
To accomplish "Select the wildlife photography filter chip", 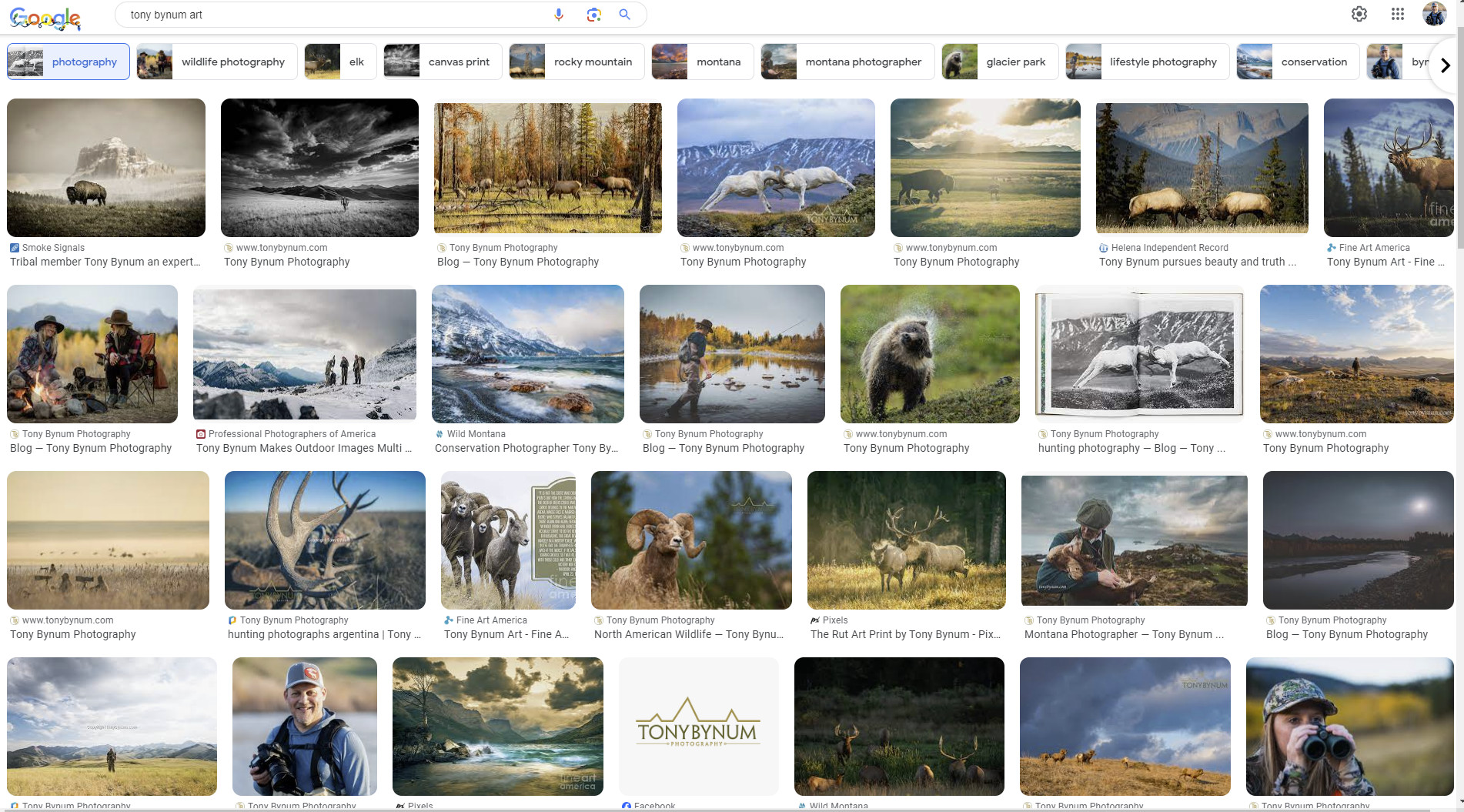I will pyautogui.click(x=217, y=62).
